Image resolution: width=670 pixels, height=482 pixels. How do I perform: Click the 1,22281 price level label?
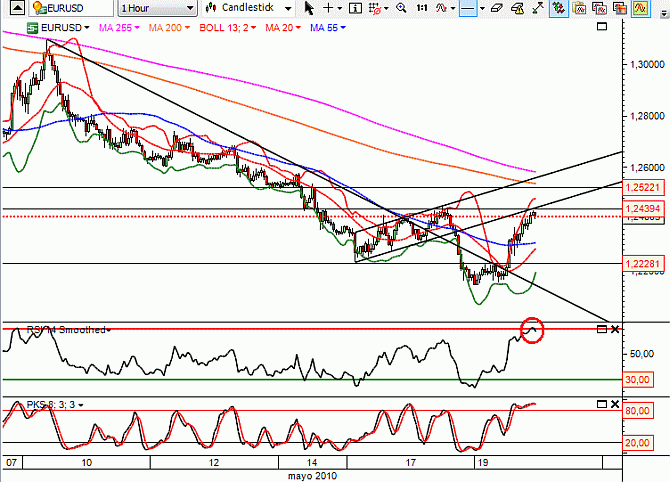click(643, 263)
